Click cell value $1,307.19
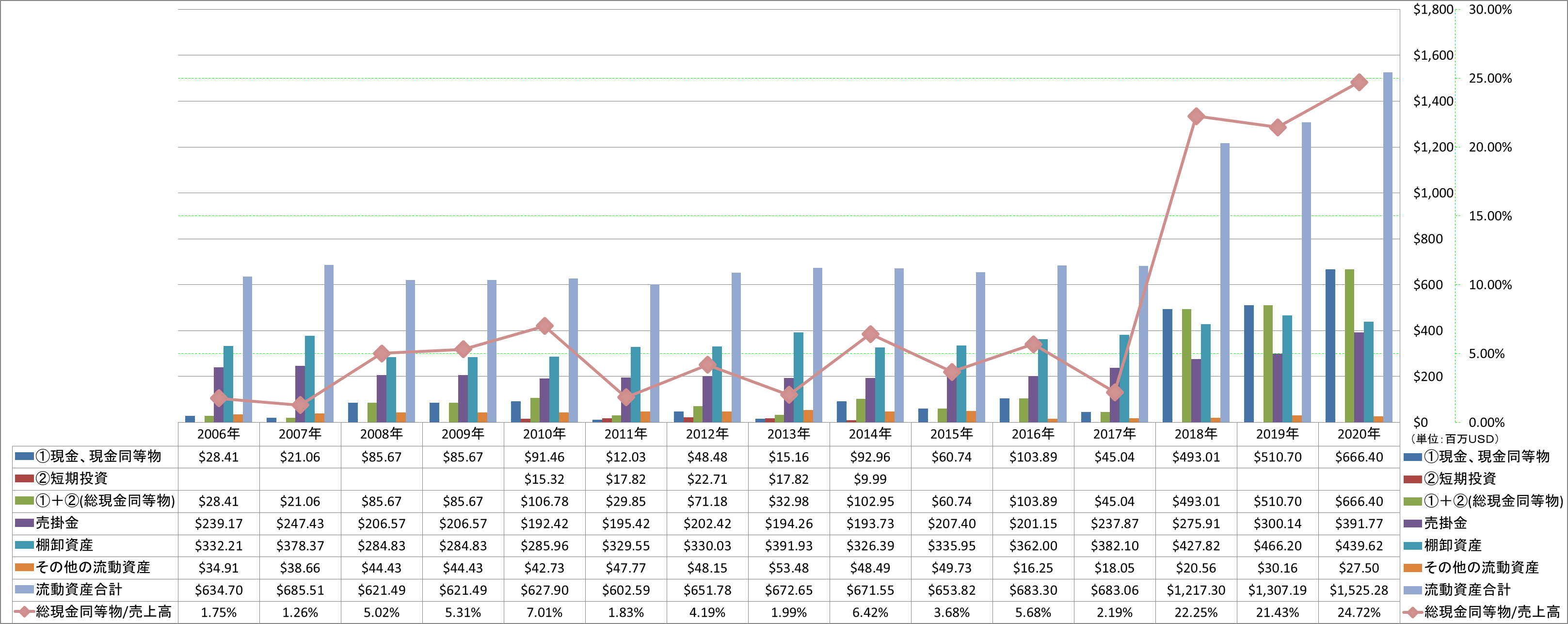 (x=1278, y=590)
